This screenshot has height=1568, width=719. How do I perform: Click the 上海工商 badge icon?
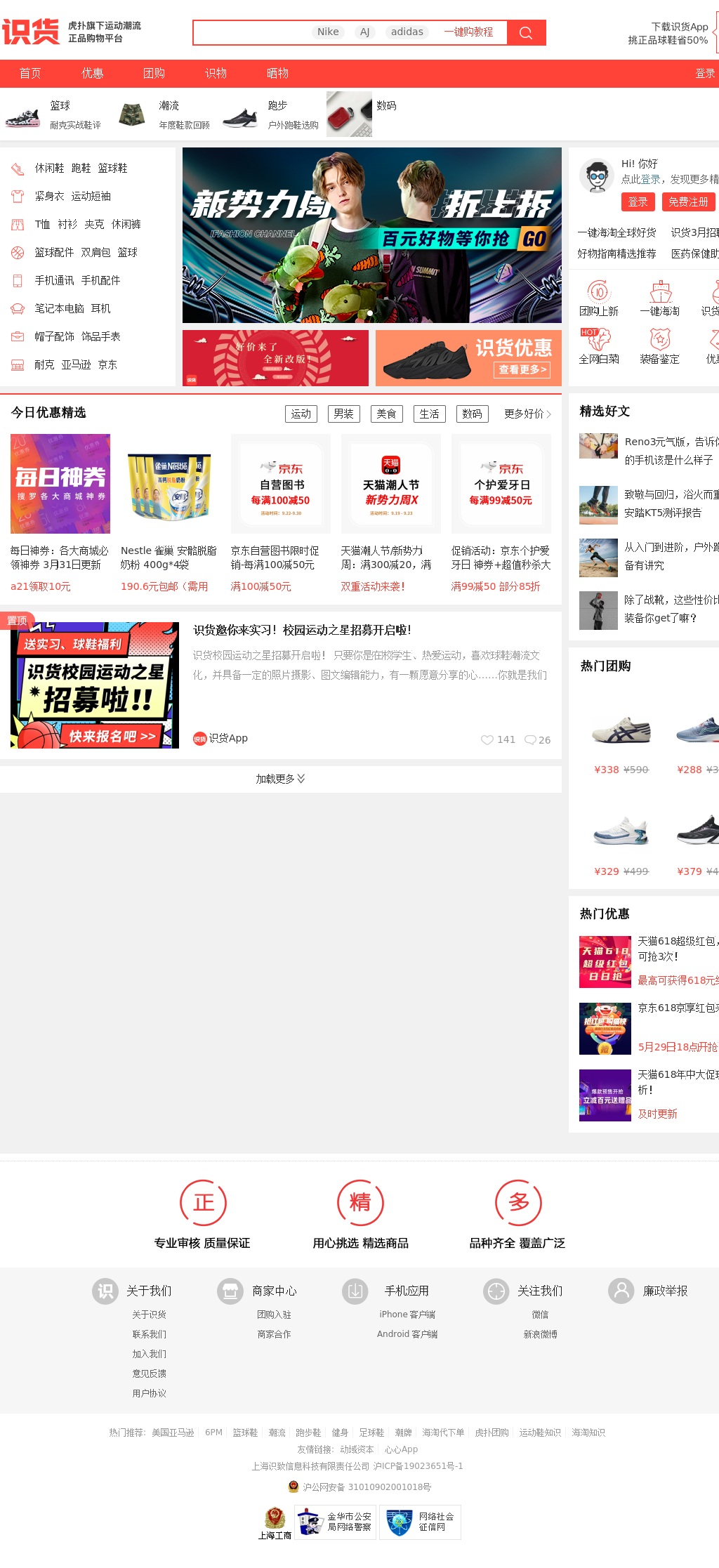coord(275,1523)
